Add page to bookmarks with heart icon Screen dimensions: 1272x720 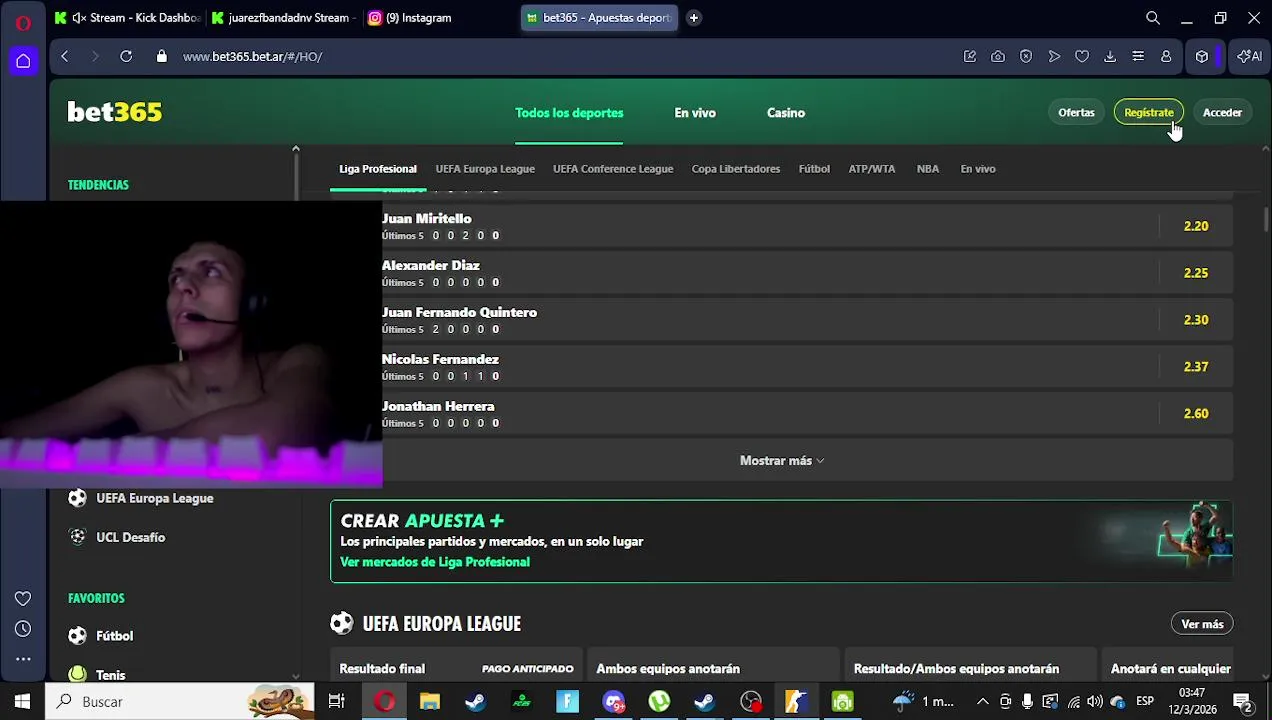tap(1082, 57)
